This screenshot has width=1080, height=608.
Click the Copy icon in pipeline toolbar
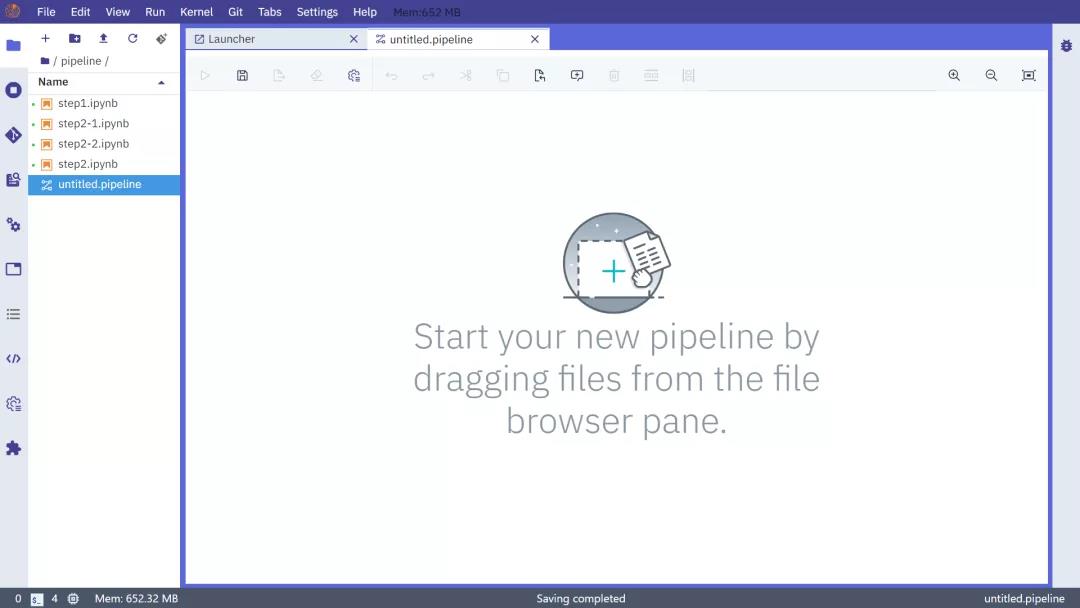point(503,76)
